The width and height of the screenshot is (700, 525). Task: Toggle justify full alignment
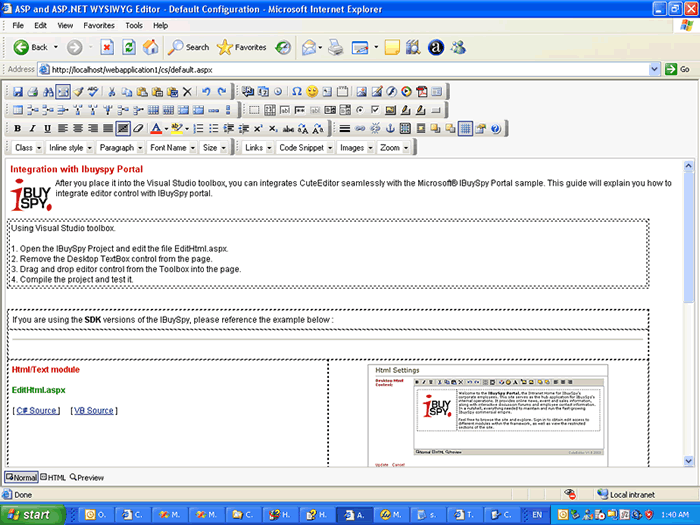coord(108,129)
